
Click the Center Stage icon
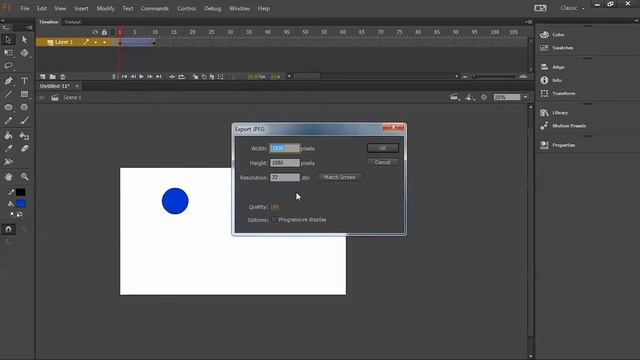coord(484,97)
